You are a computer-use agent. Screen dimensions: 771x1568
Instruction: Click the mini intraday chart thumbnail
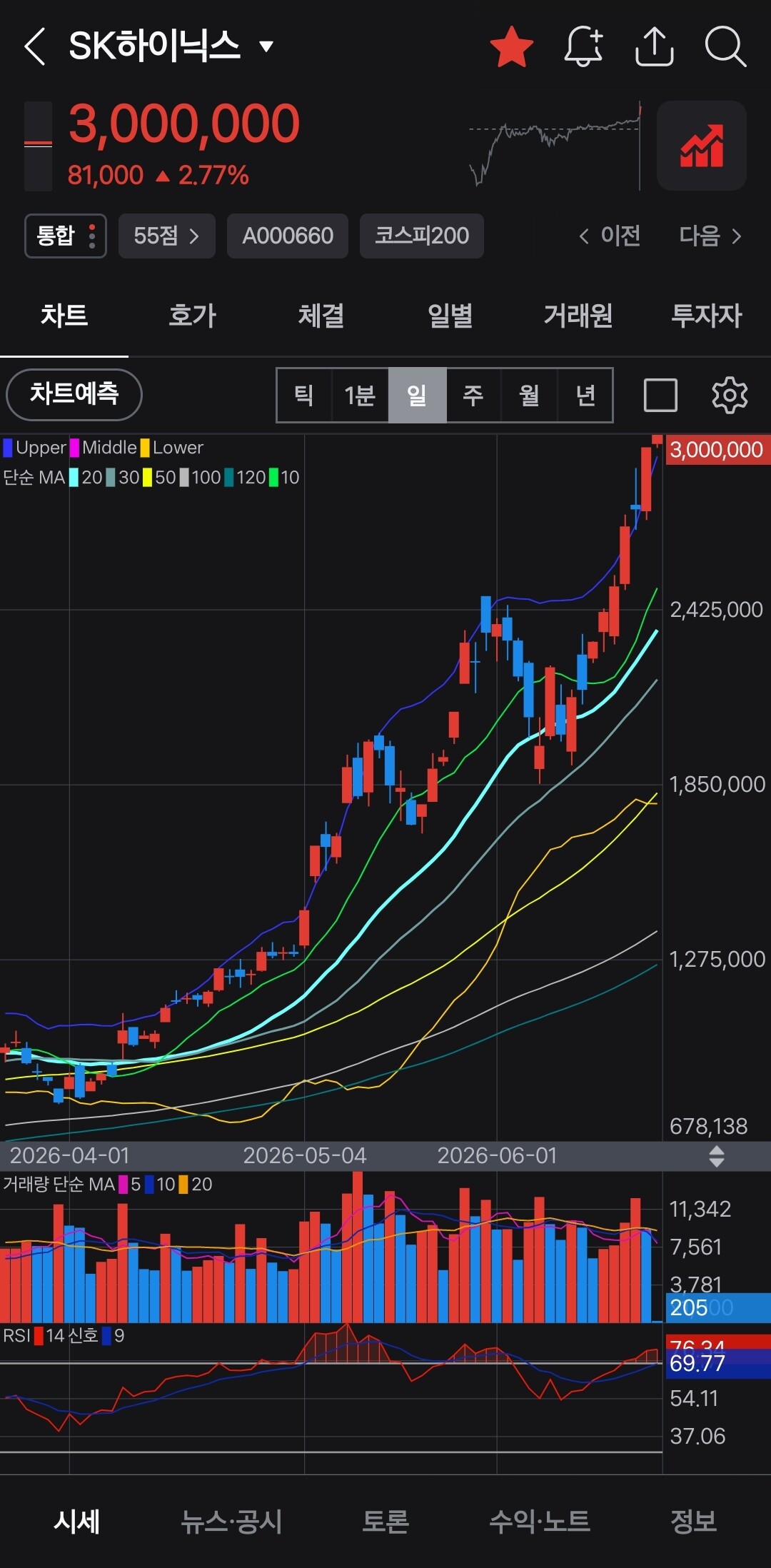click(x=555, y=145)
